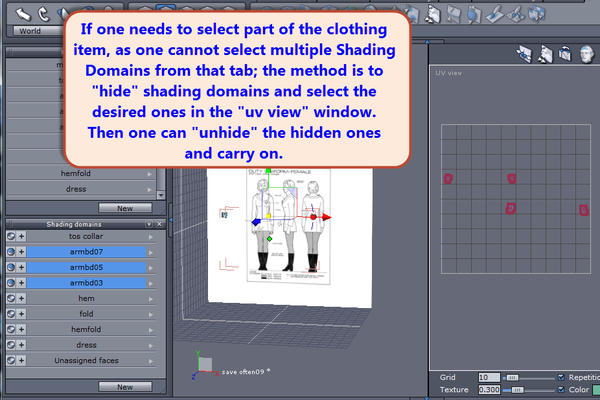600x400 pixels.
Task: Click the plus button for hemfold in Shading domains
Action: pyautogui.click(x=21, y=329)
